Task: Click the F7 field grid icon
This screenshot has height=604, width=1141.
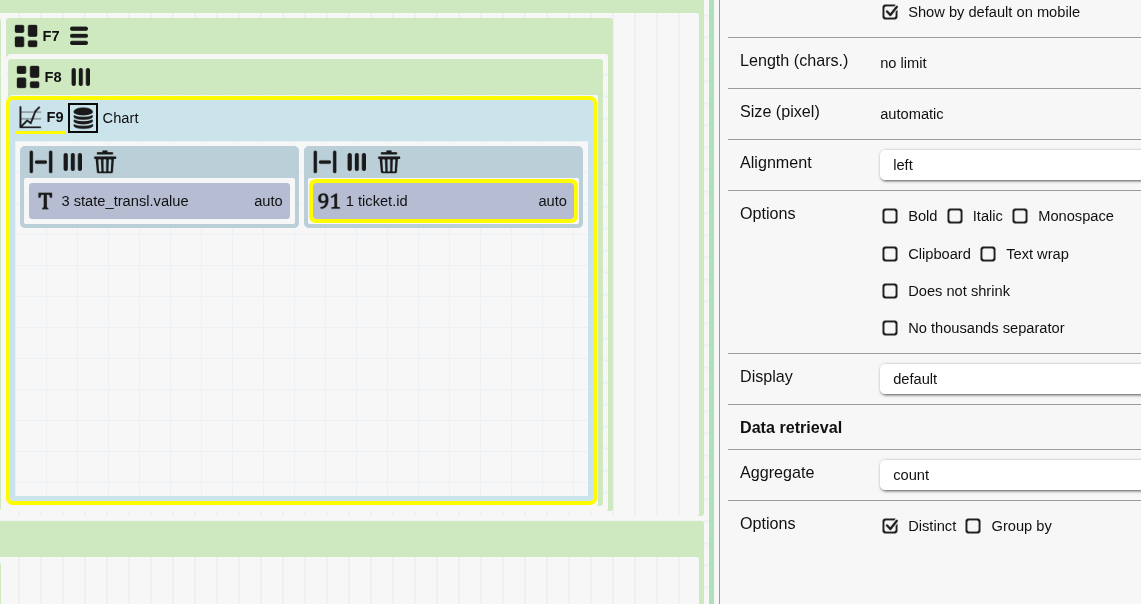Action: click(26, 36)
